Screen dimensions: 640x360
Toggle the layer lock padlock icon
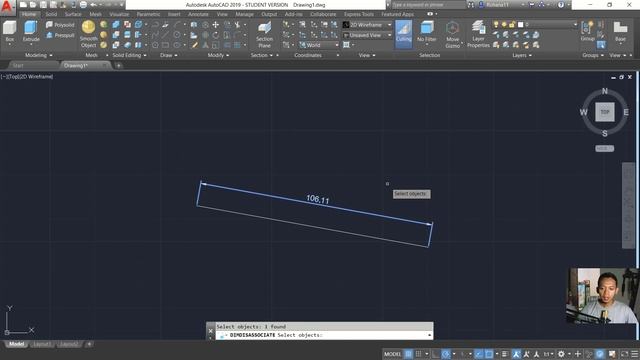pyautogui.click(x=512, y=25)
